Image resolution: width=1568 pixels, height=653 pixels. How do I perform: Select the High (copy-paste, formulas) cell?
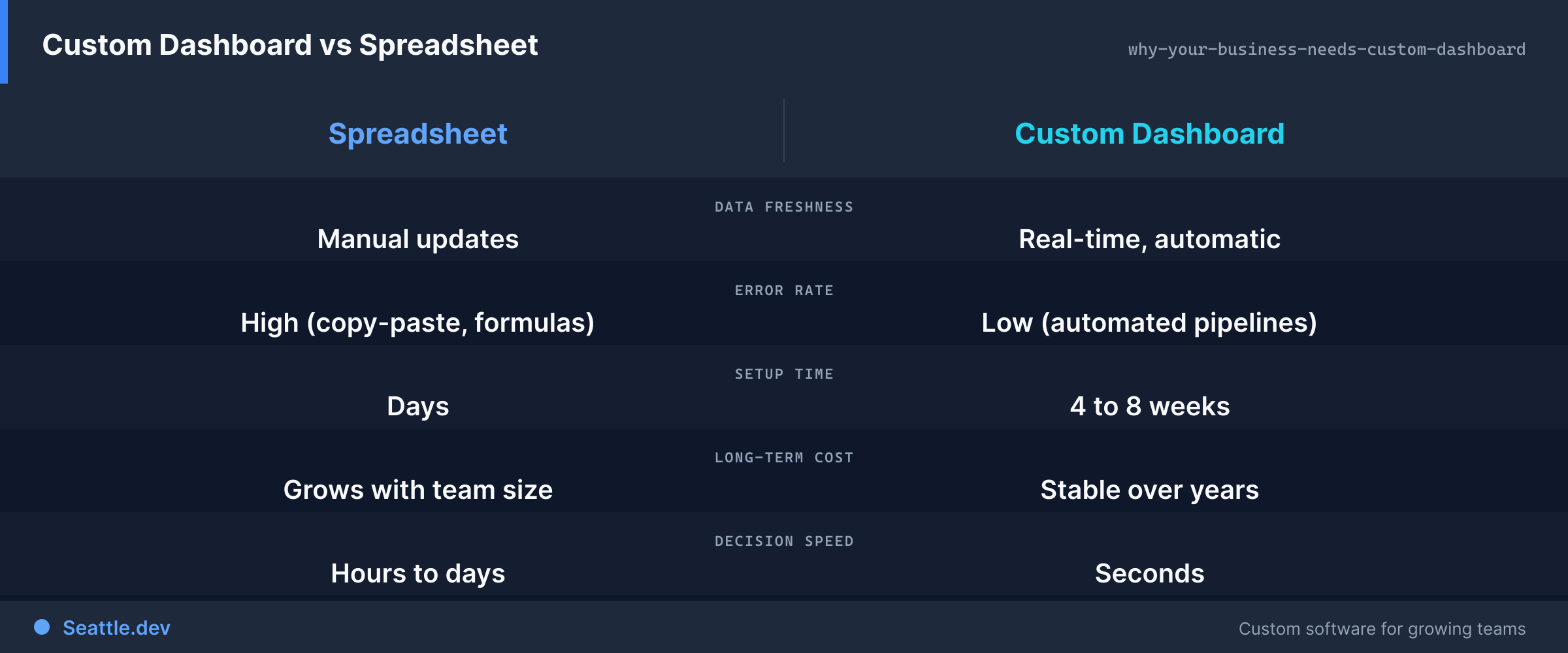pyautogui.click(x=418, y=323)
